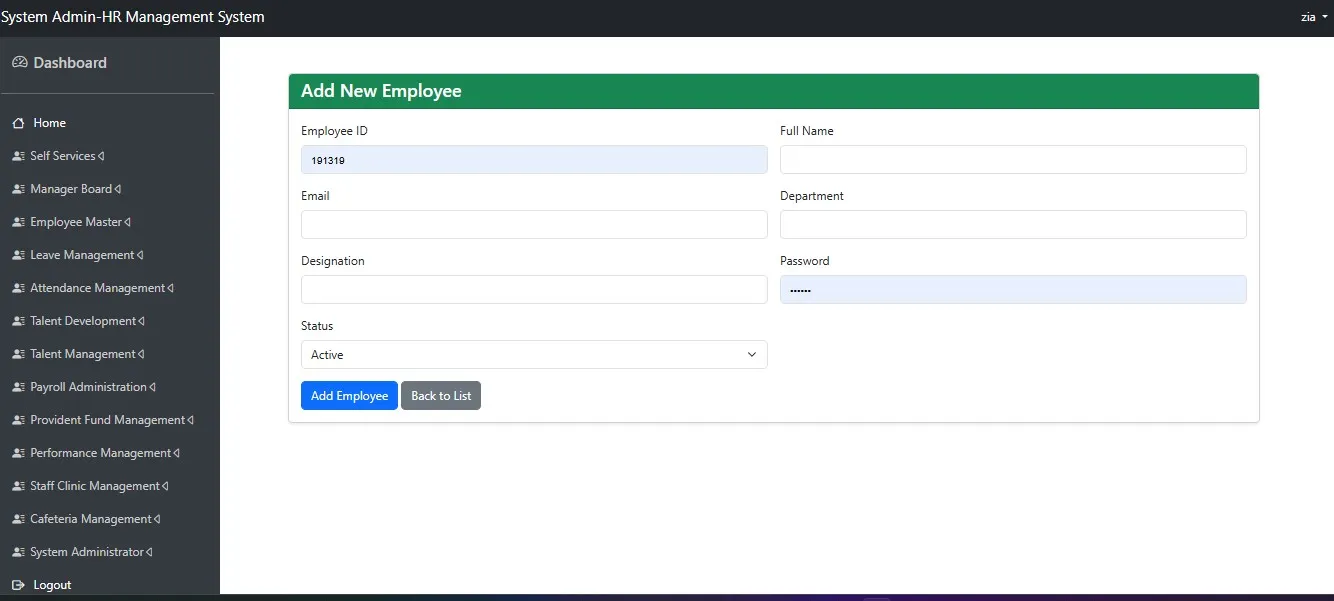Viewport: 1334px width, 601px height.
Task: Click the Provident Fund Management people icon
Action: (18, 420)
